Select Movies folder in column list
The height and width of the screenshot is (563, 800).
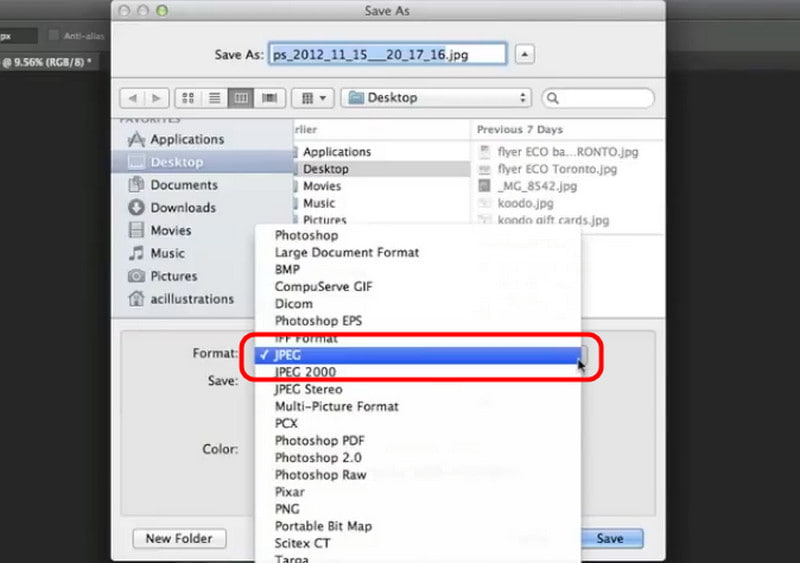382,186
